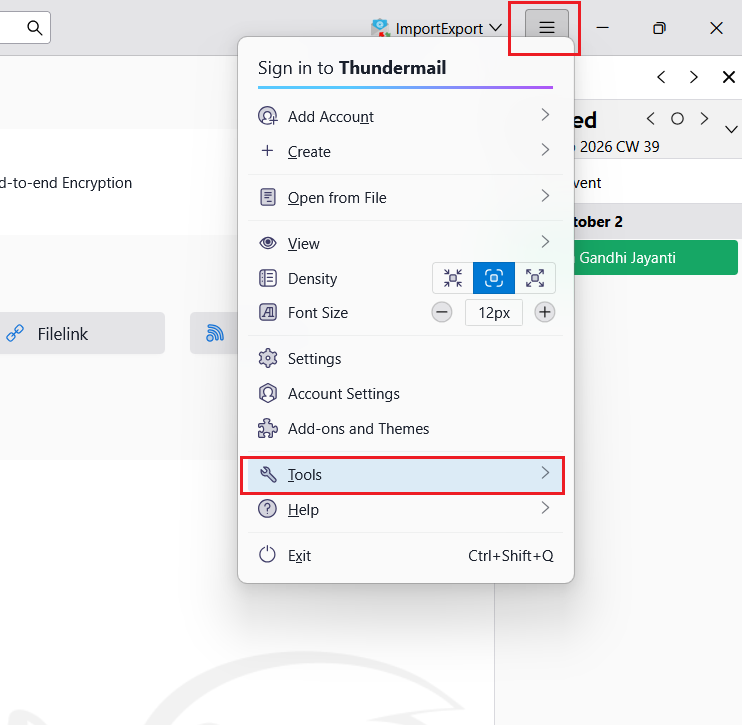Click the End-to-end Encryption text
The height and width of the screenshot is (725, 742).
(x=66, y=183)
